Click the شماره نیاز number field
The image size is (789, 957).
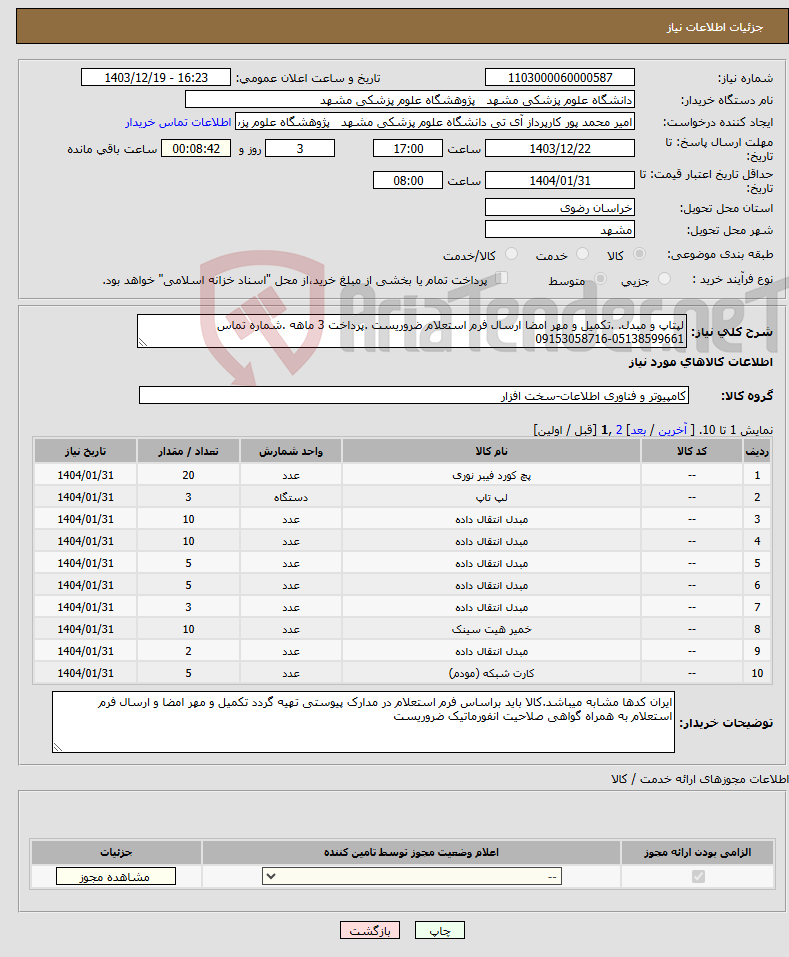click(560, 78)
